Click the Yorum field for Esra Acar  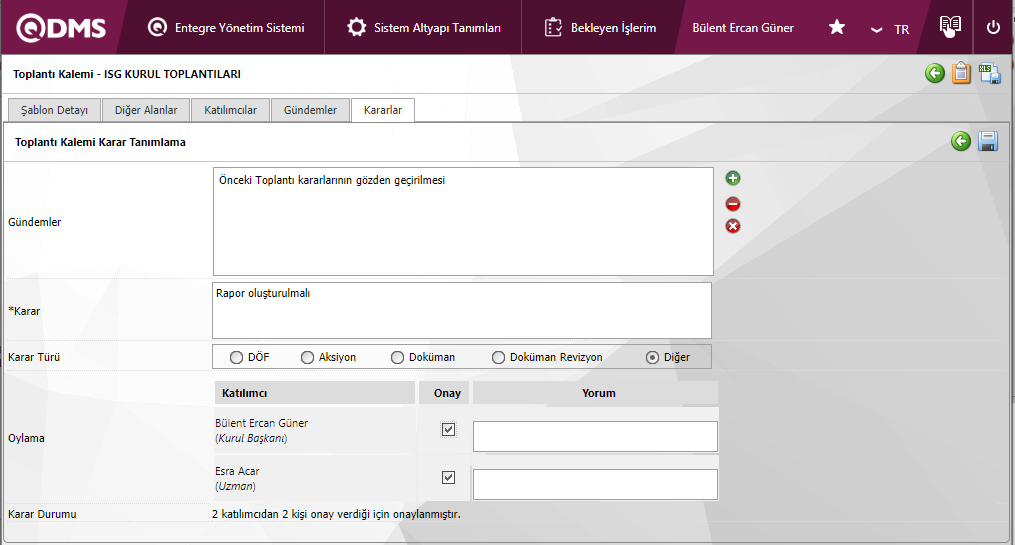(595, 484)
